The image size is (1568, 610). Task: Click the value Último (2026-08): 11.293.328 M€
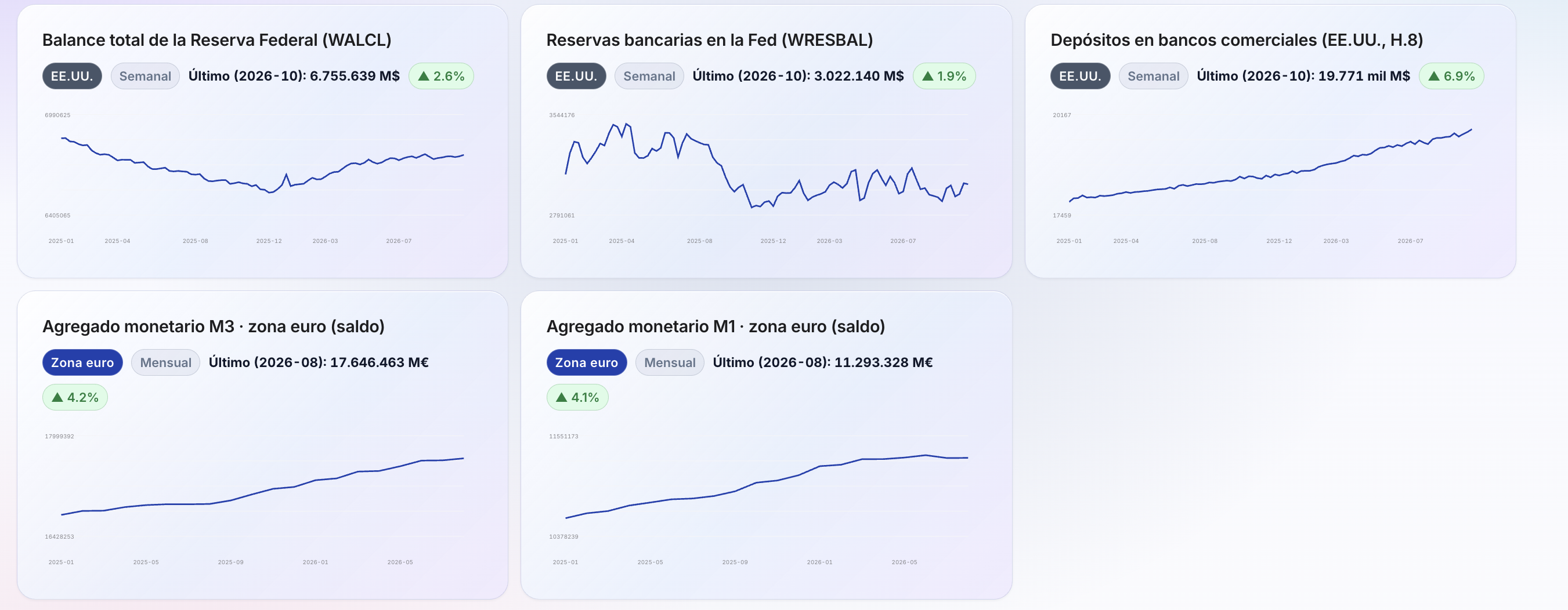pyautogui.click(x=822, y=362)
